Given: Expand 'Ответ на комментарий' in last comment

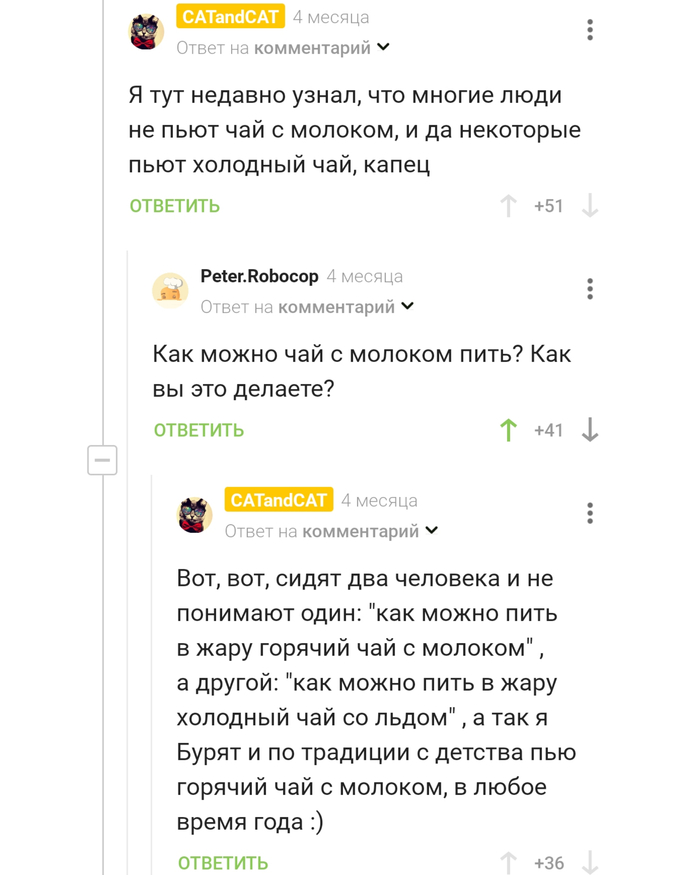Looking at the screenshot, I should click(432, 531).
